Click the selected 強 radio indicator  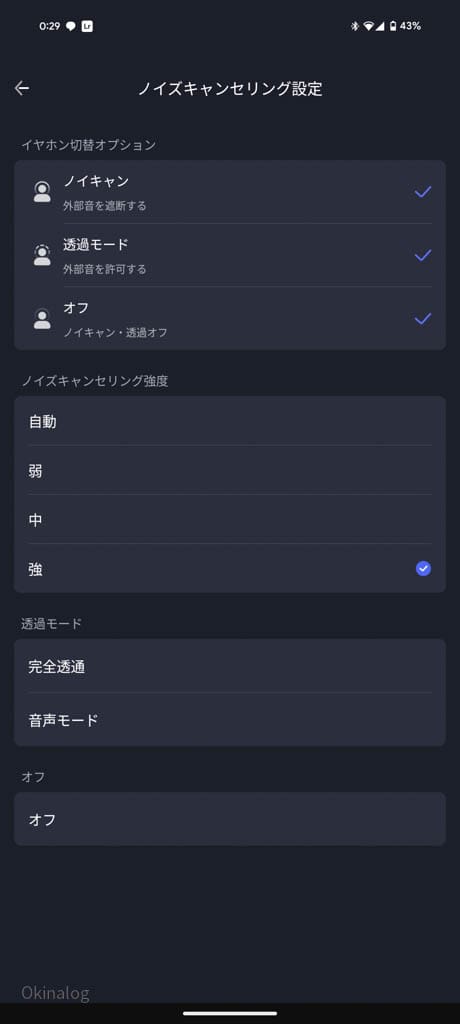coord(423,569)
